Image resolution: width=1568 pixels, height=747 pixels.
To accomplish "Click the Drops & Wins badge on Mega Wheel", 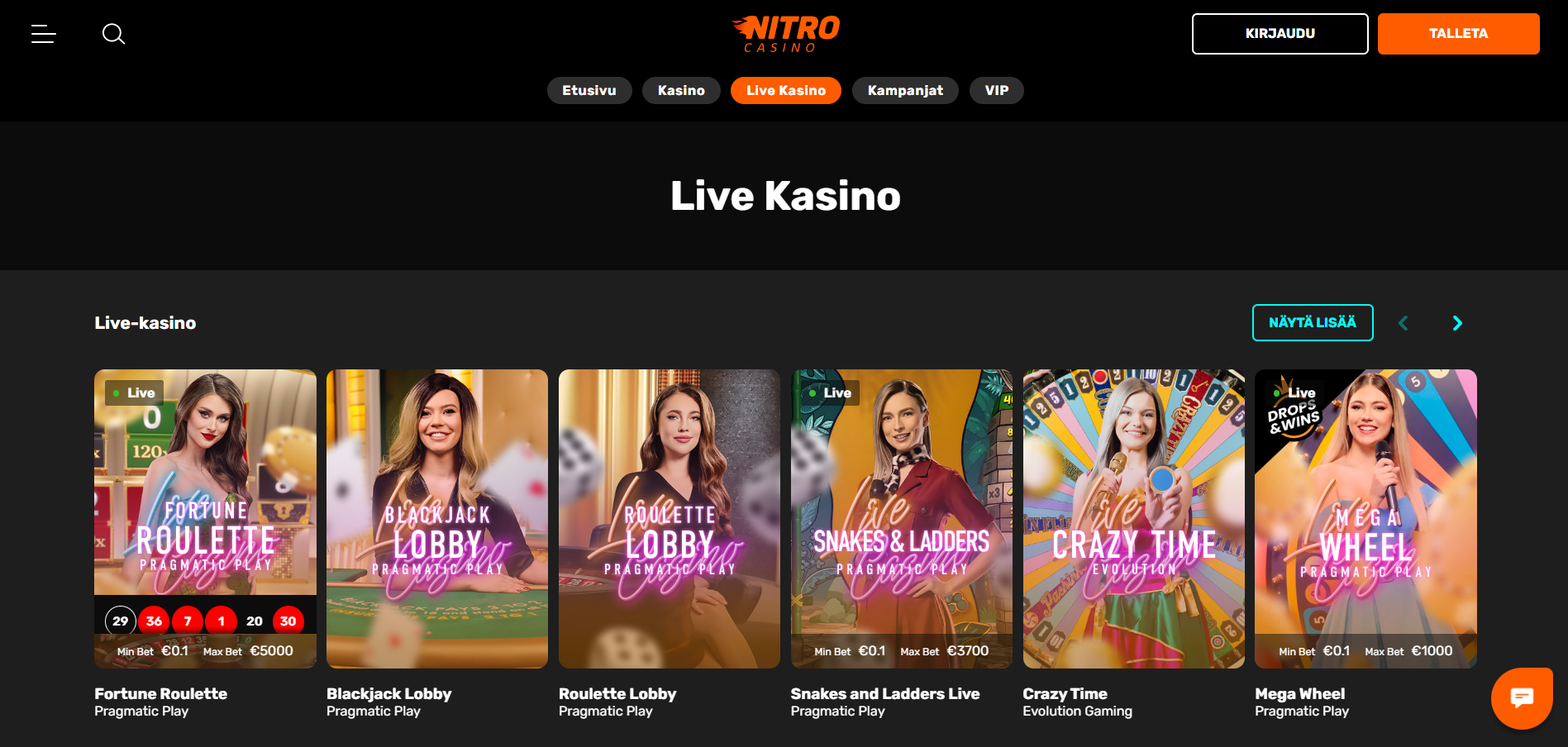I will pyautogui.click(x=1294, y=408).
